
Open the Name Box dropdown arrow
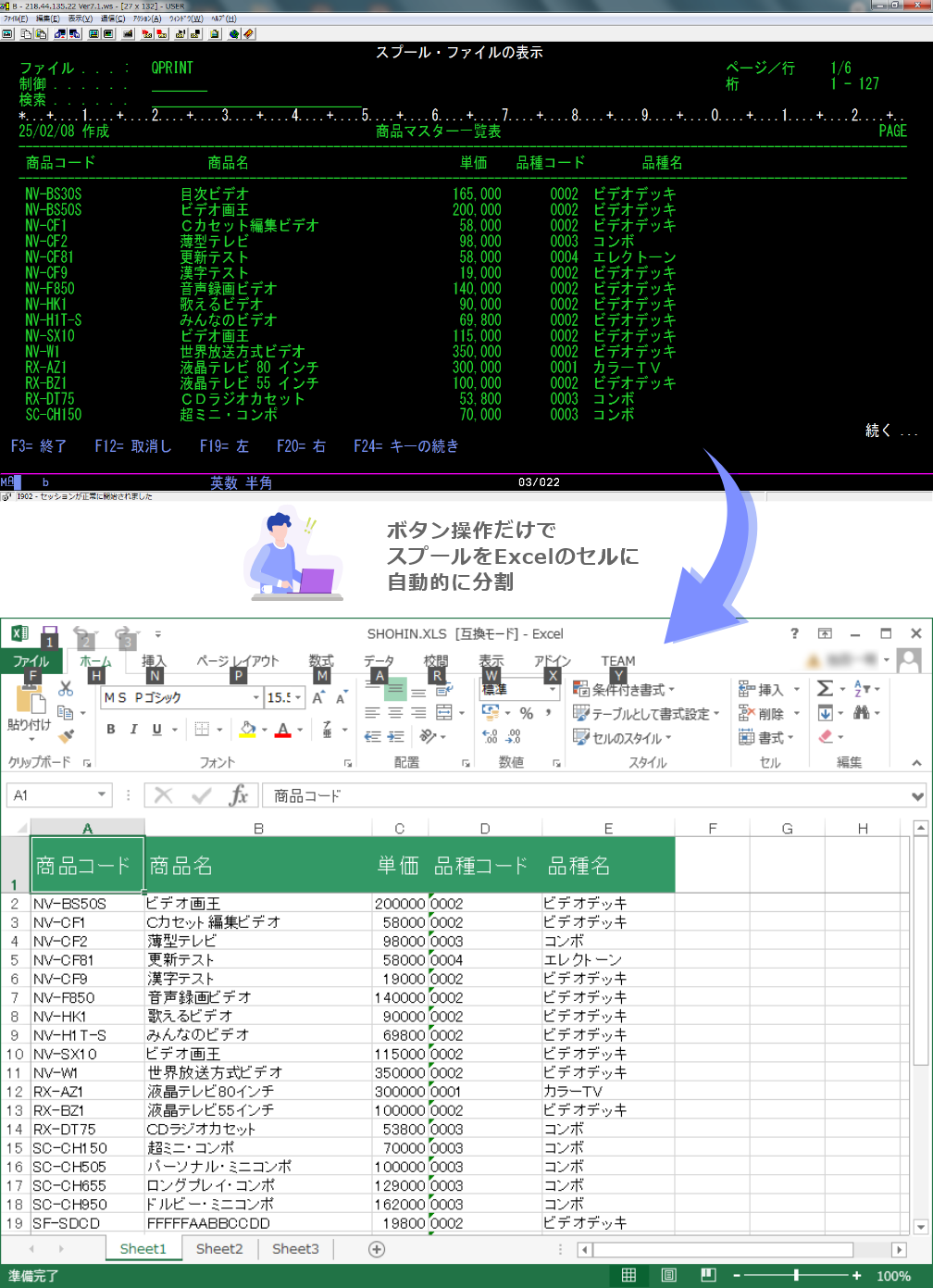(102, 795)
